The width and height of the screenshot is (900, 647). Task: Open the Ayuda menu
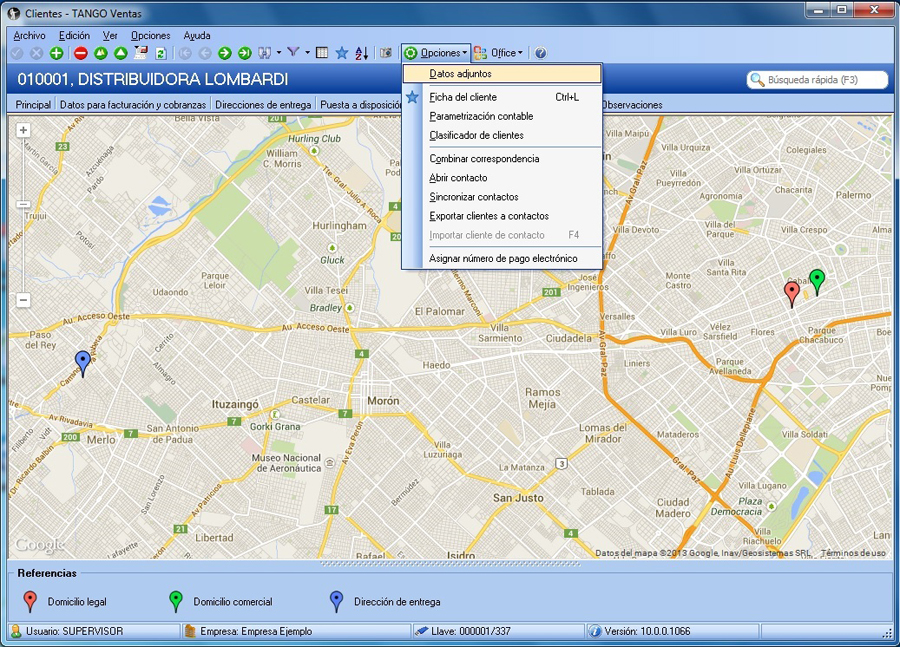coord(197,36)
